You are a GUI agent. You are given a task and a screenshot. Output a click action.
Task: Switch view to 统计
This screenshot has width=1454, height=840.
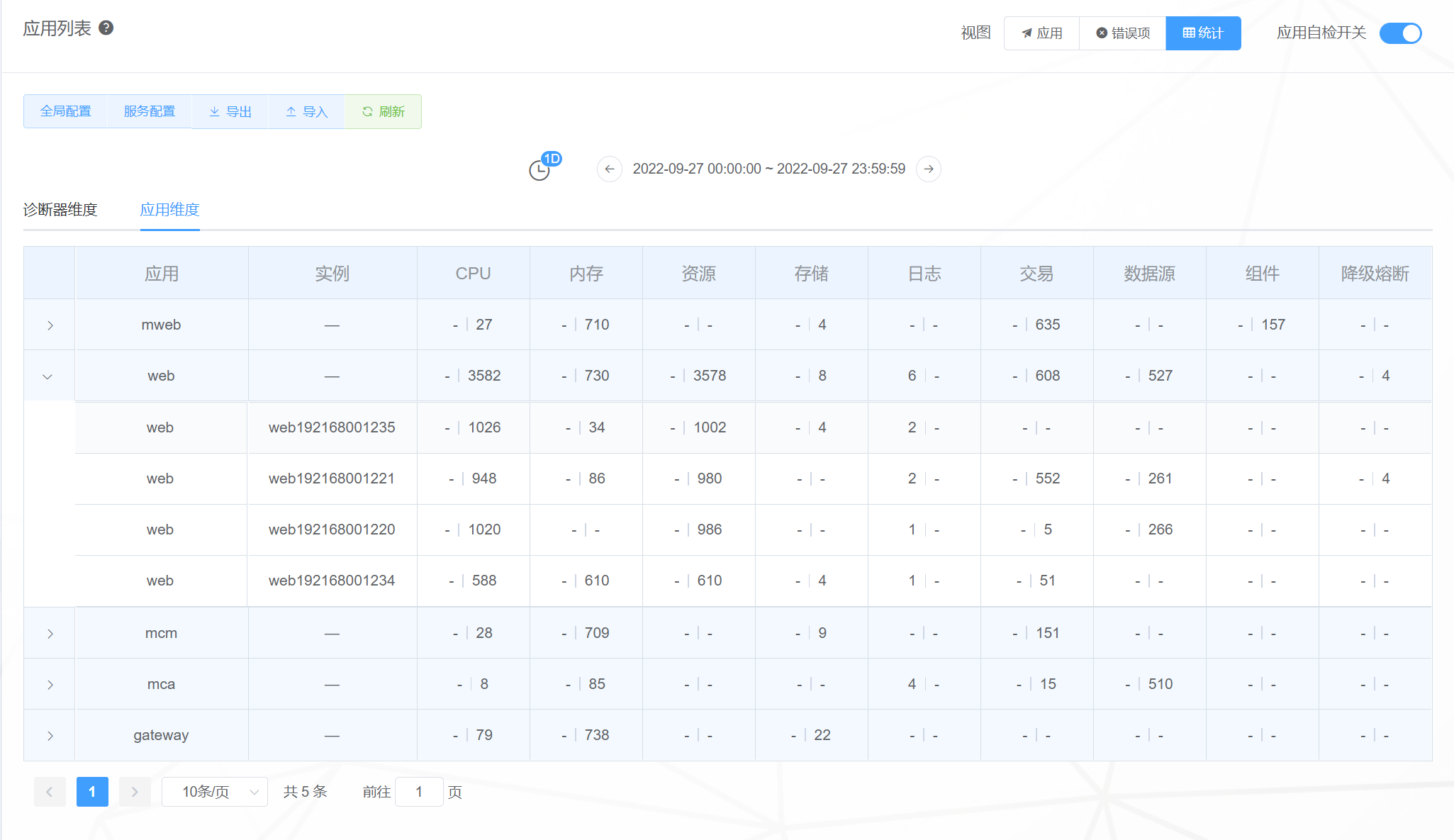(1203, 33)
